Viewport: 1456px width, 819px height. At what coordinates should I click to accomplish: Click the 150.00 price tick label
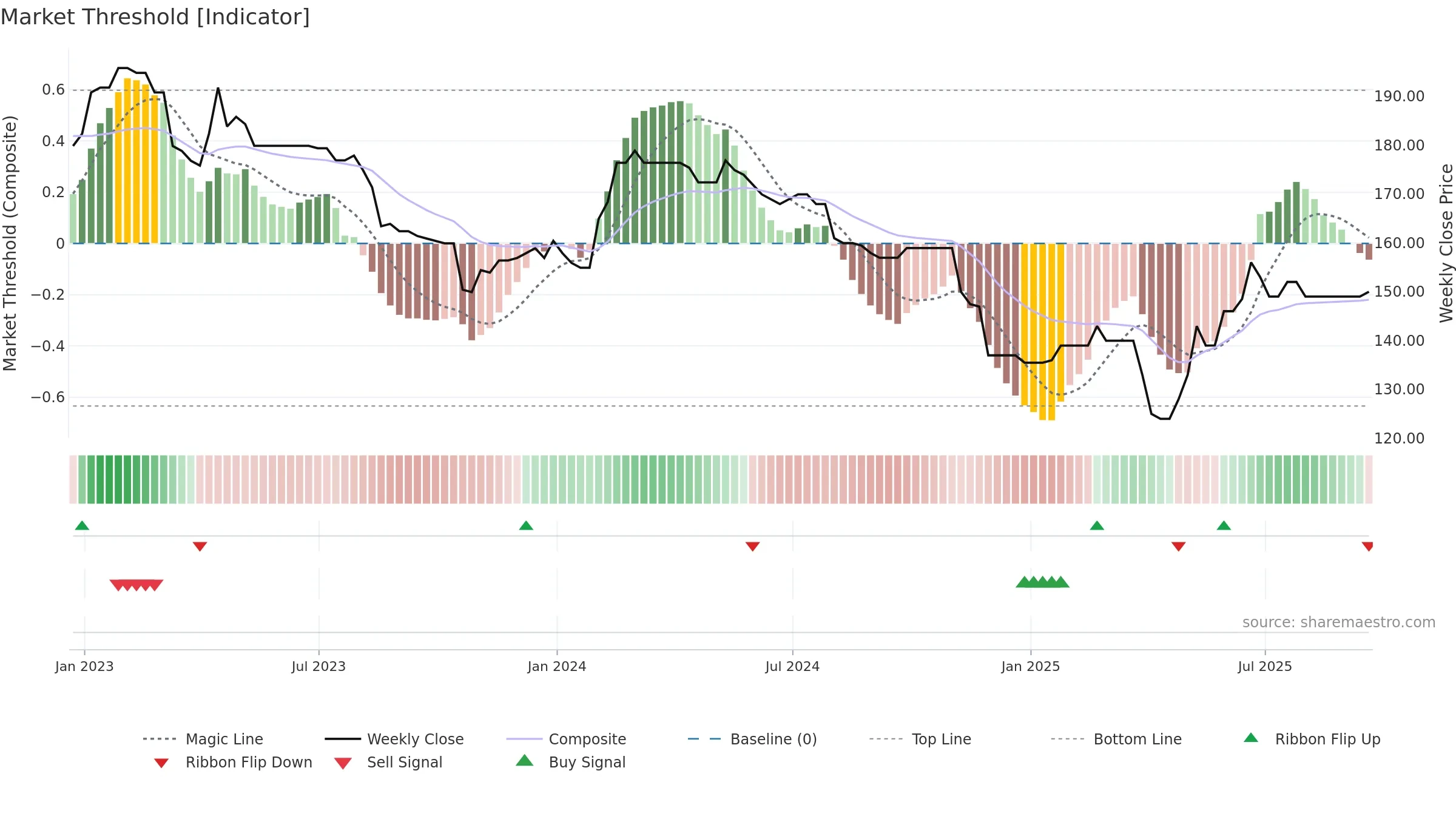coord(1399,292)
